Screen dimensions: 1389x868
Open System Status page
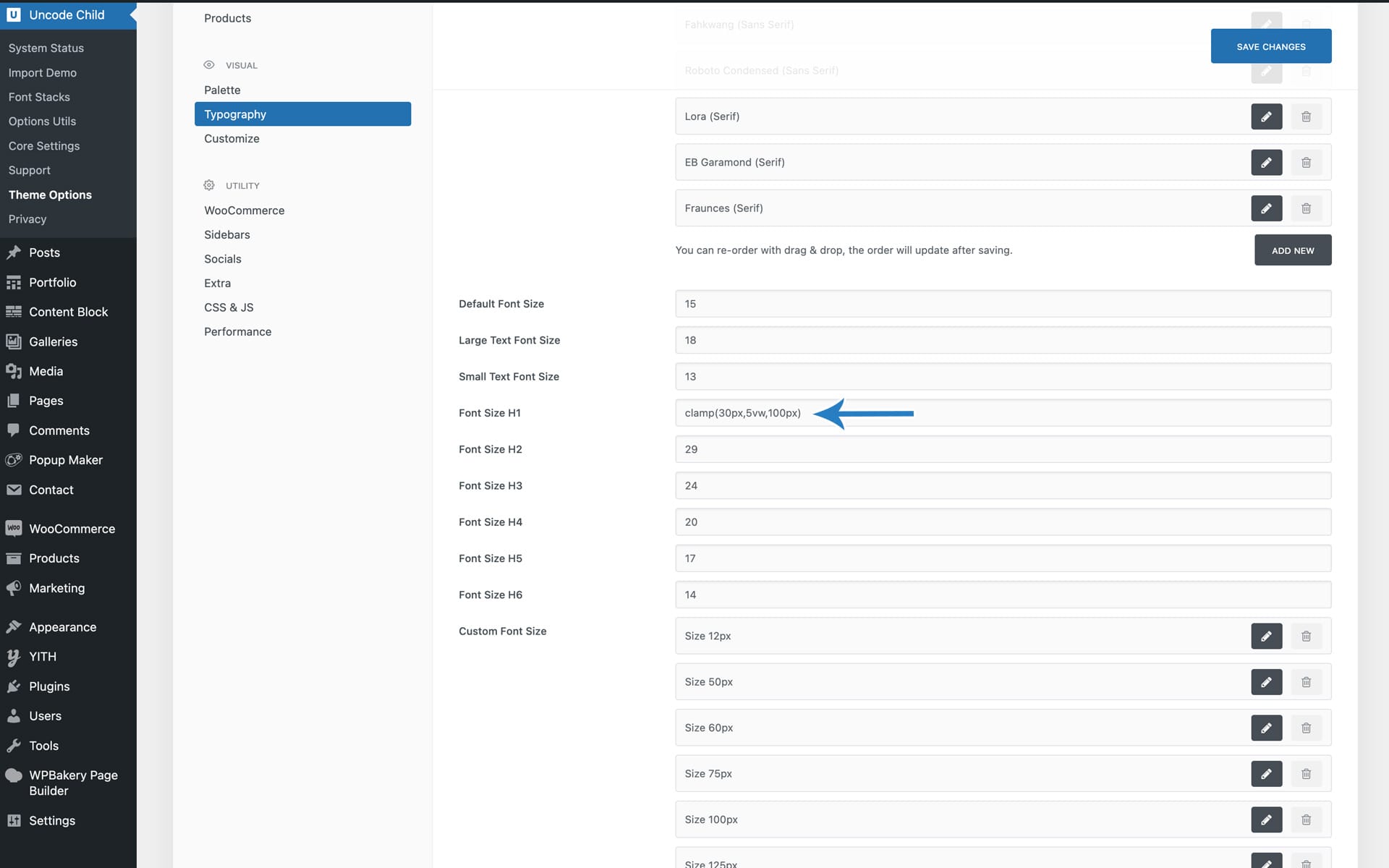pyautogui.click(x=46, y=48)
